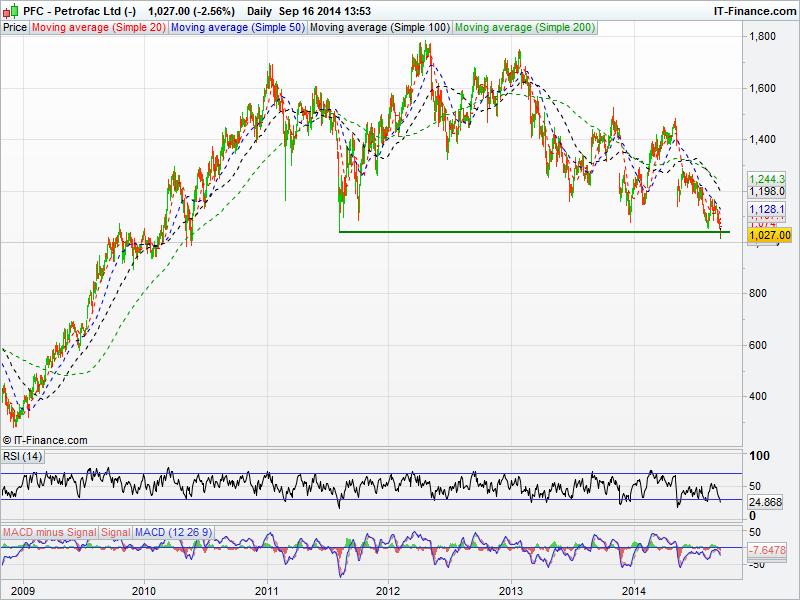Click the IT-Finance.com link at top right
Viewport: 800px width, 600px height.
coord(754,11)
